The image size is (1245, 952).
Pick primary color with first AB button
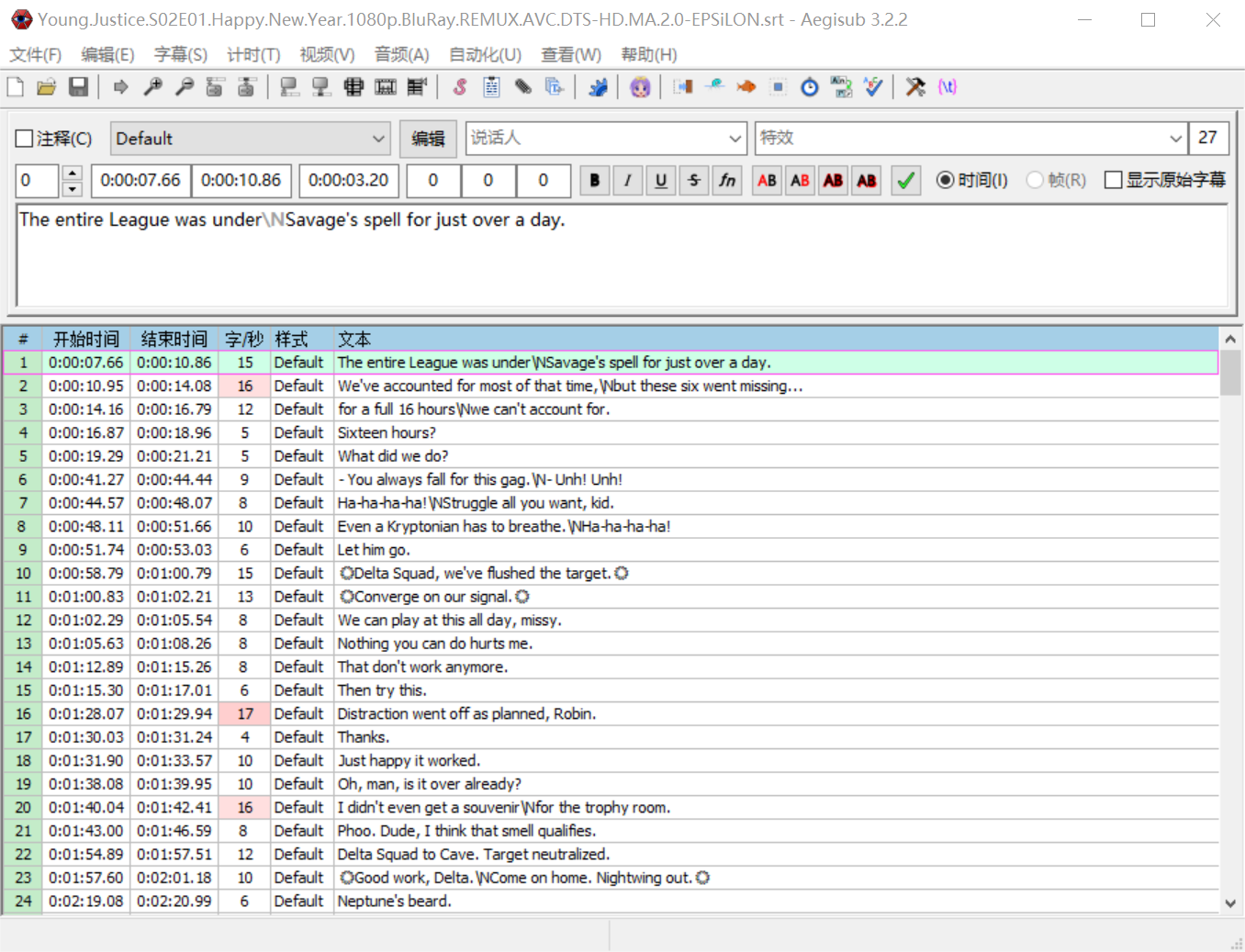(x=767, y=180)
